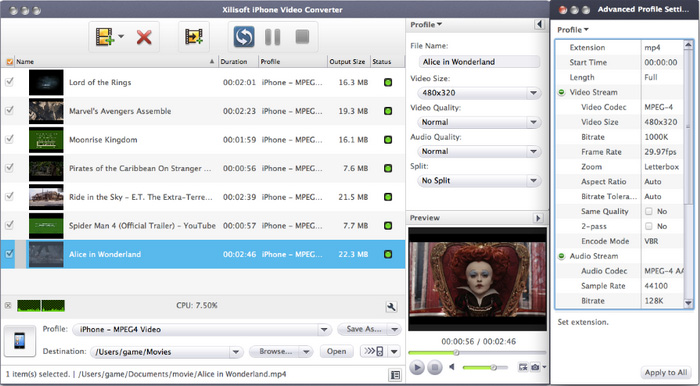Uncheck the Pirates of the Caribbean checkbox
The height and width of the screenshot is (386, 700).
pos(9,168)
